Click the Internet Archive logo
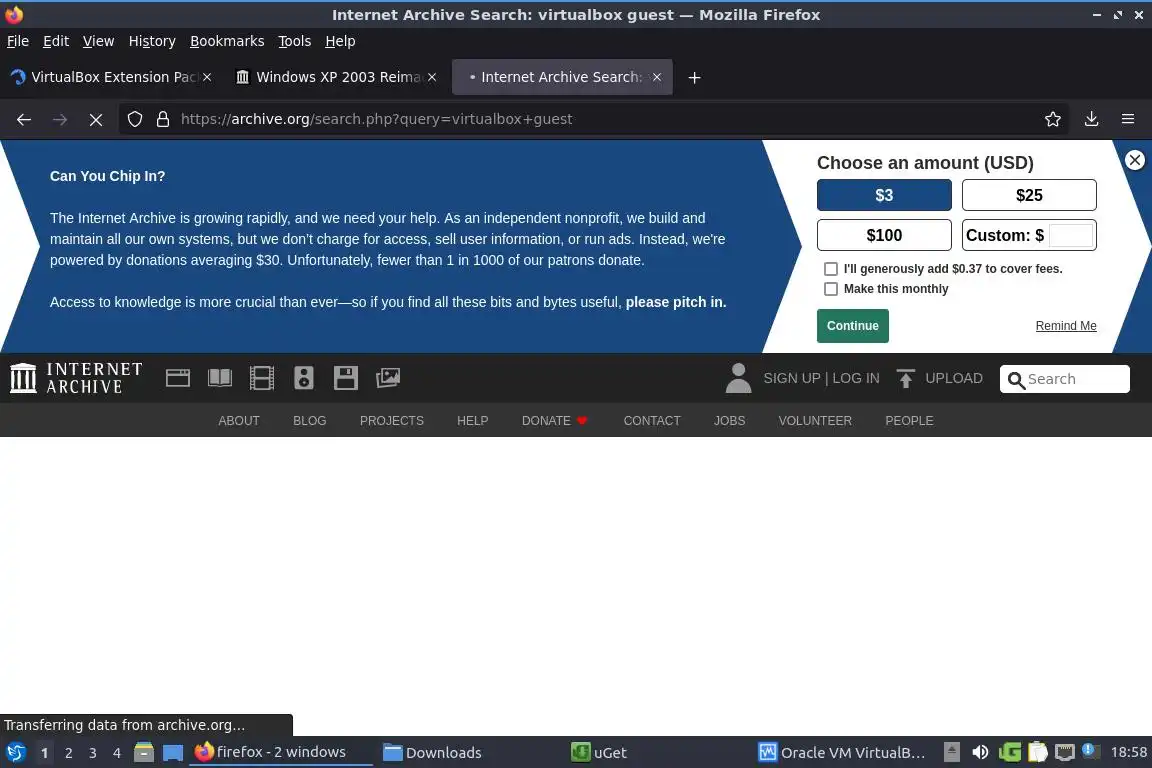The image size is (1152, 768). [x=76, y=378]
